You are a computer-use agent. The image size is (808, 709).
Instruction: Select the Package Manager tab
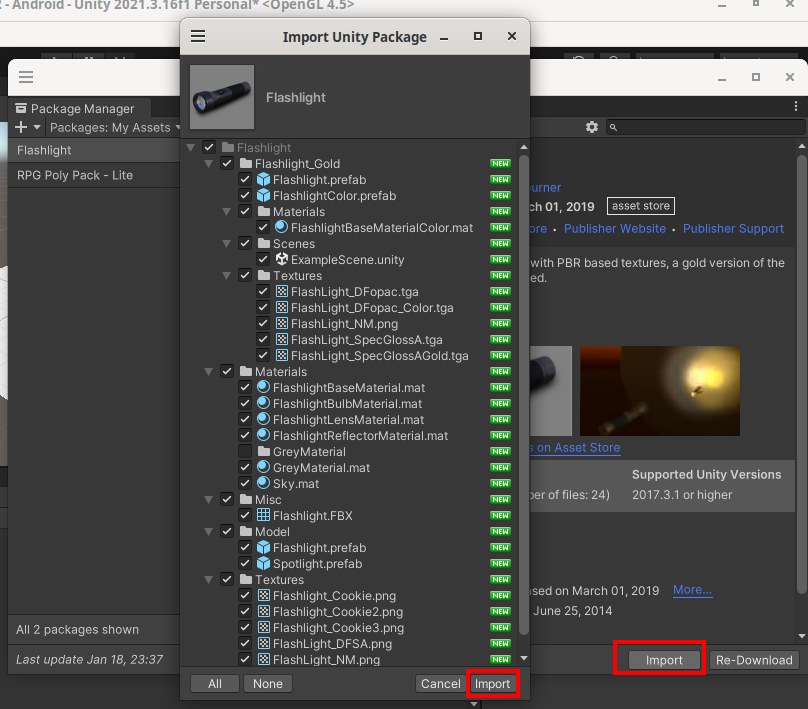tap(80, 108)
